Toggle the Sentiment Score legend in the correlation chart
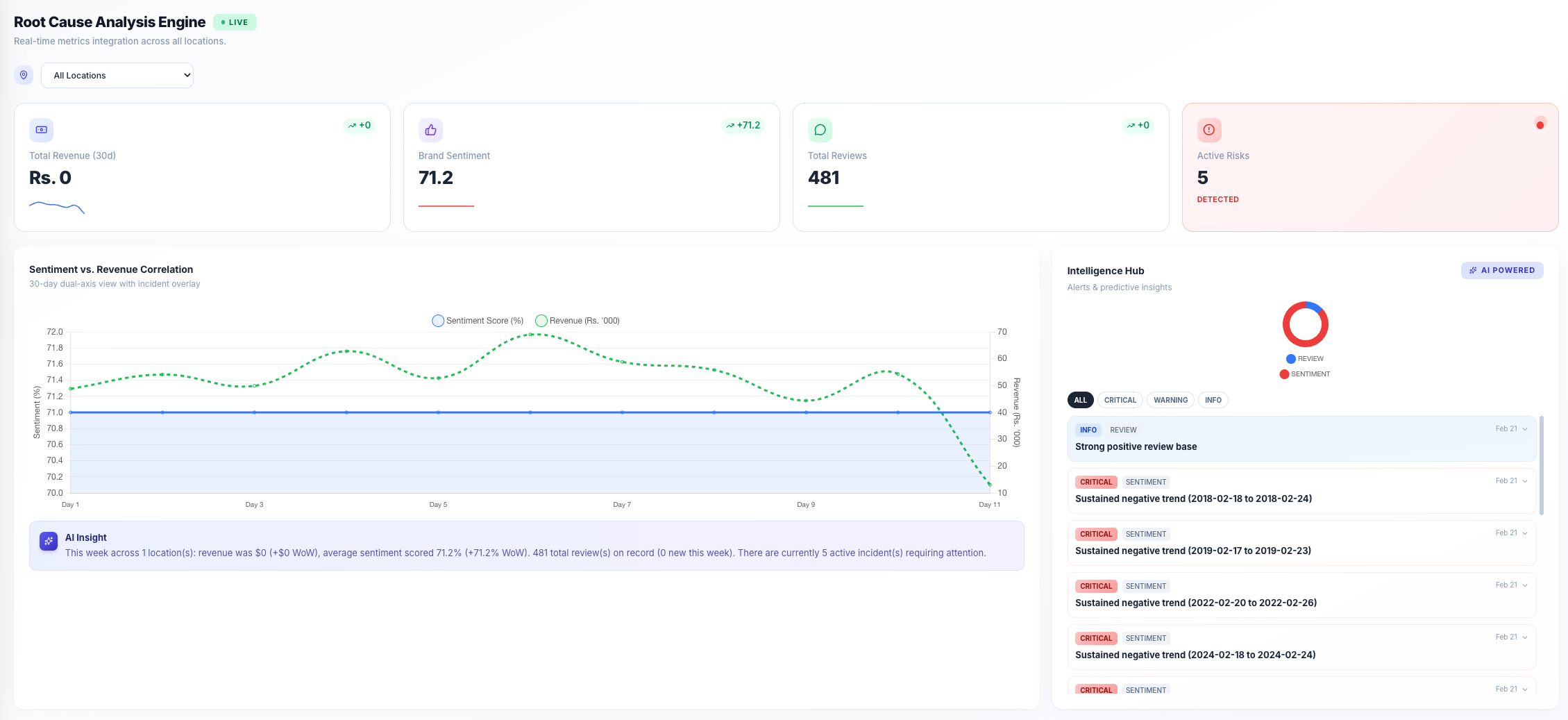 pos(478,320)
